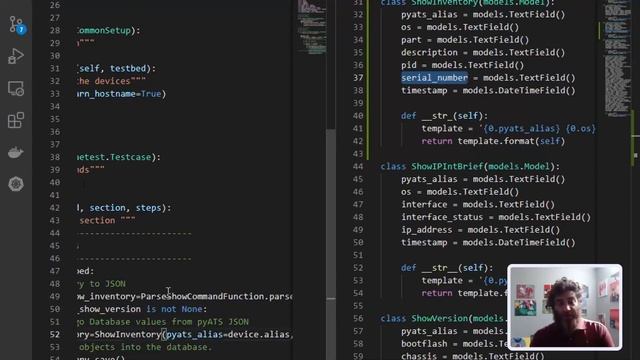Viewport: 640px width, 360px height.
Task: Click 'section, steps):' on line 42
Action: (130, 208)
